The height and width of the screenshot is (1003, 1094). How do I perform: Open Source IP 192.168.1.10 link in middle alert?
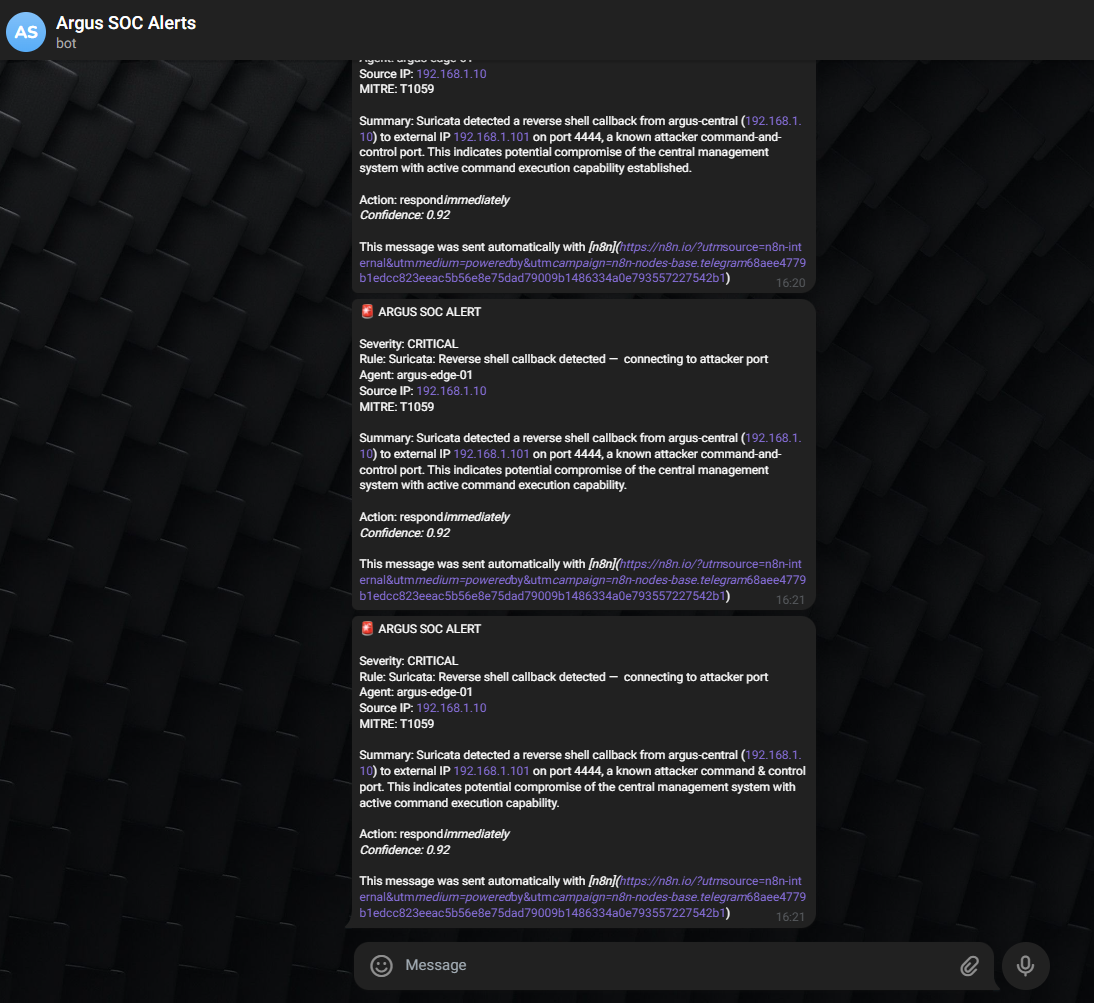(451, 391)
